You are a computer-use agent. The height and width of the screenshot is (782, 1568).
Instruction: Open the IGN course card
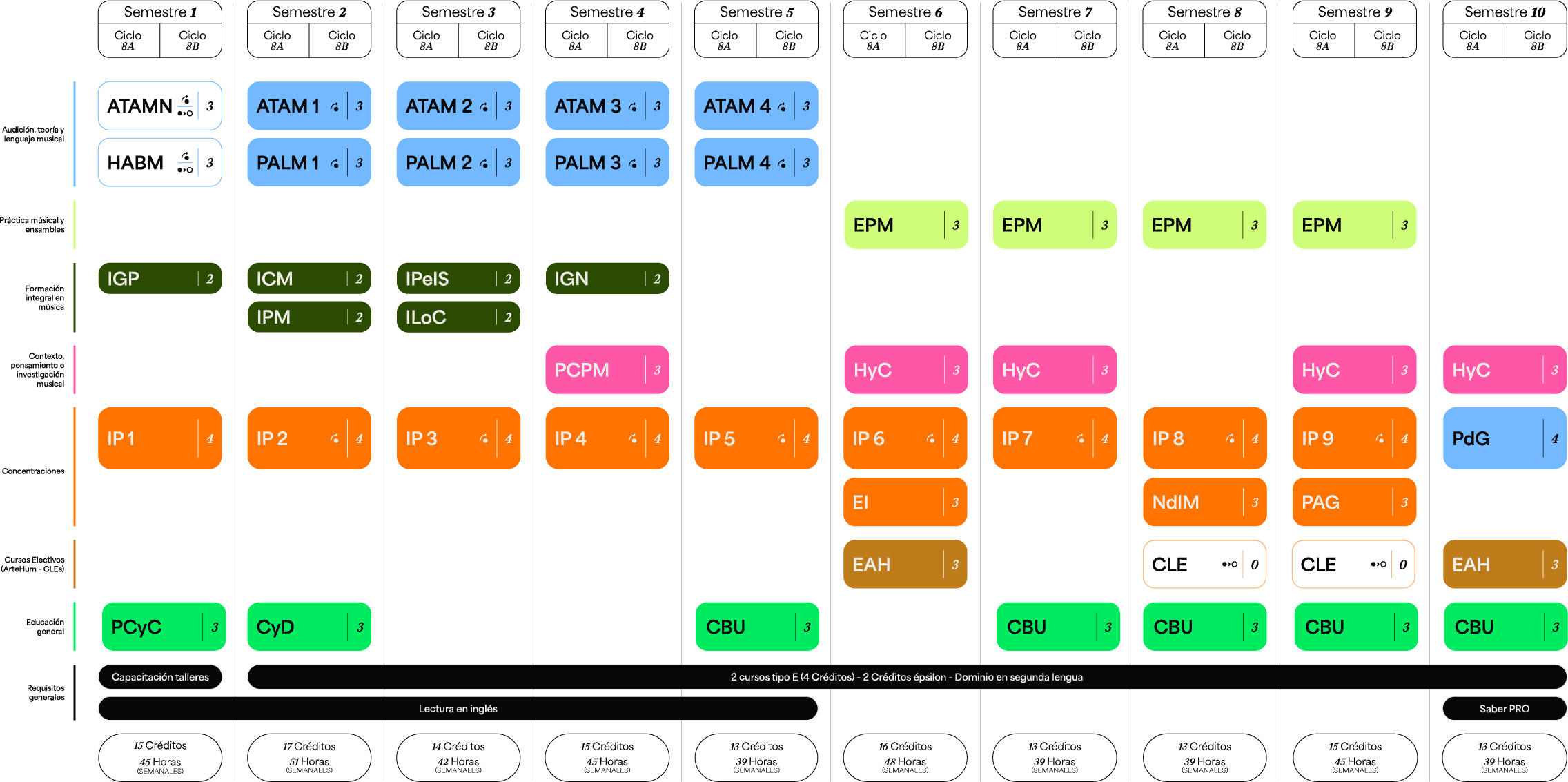click(x=607, y=279)
